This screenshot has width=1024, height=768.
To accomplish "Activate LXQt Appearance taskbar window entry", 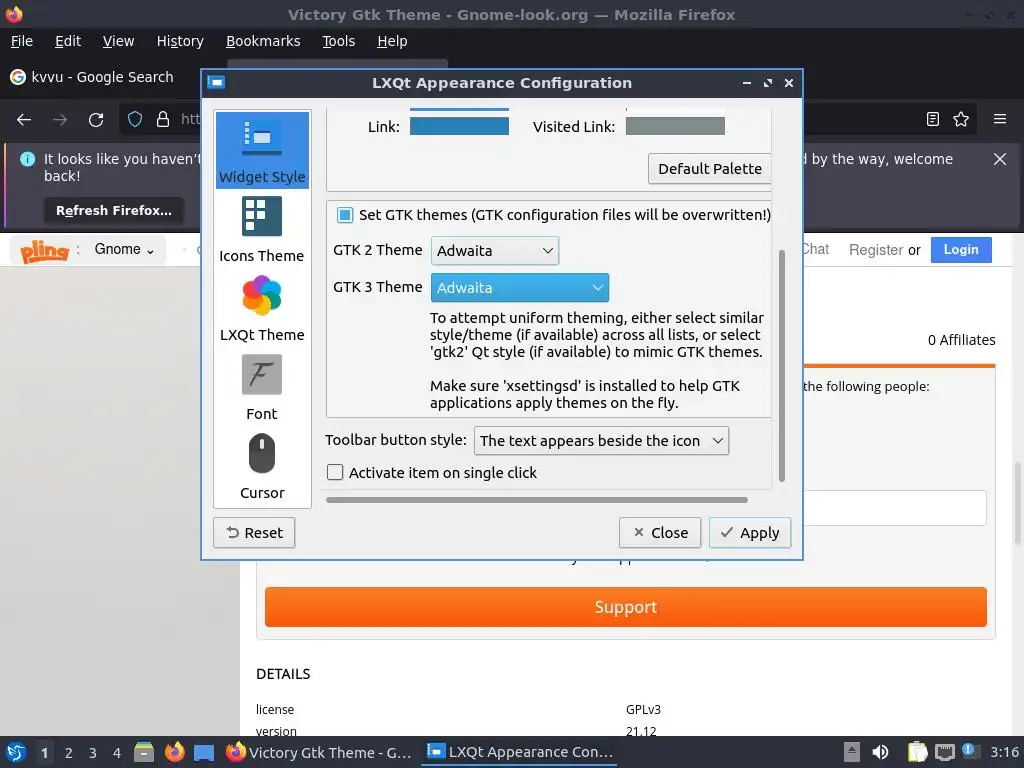I will 519,752.
